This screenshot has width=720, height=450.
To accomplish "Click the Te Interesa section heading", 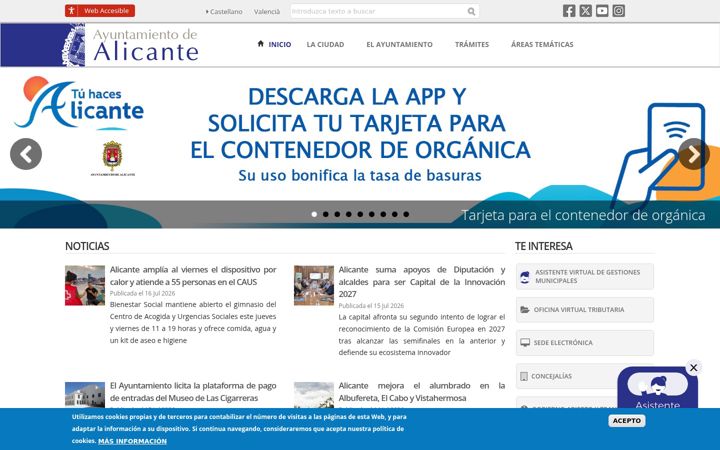I will (544, 246).
